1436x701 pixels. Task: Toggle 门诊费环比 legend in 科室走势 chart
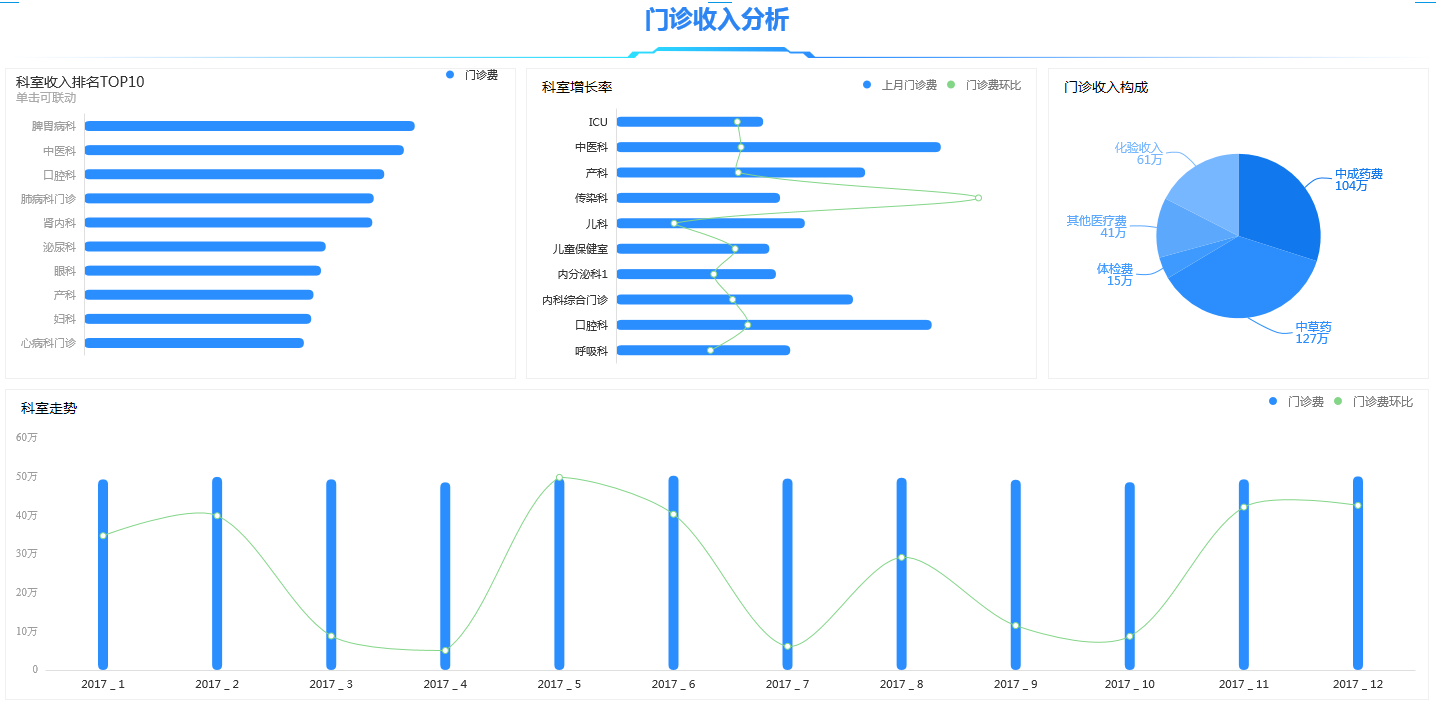[1373, 401]
